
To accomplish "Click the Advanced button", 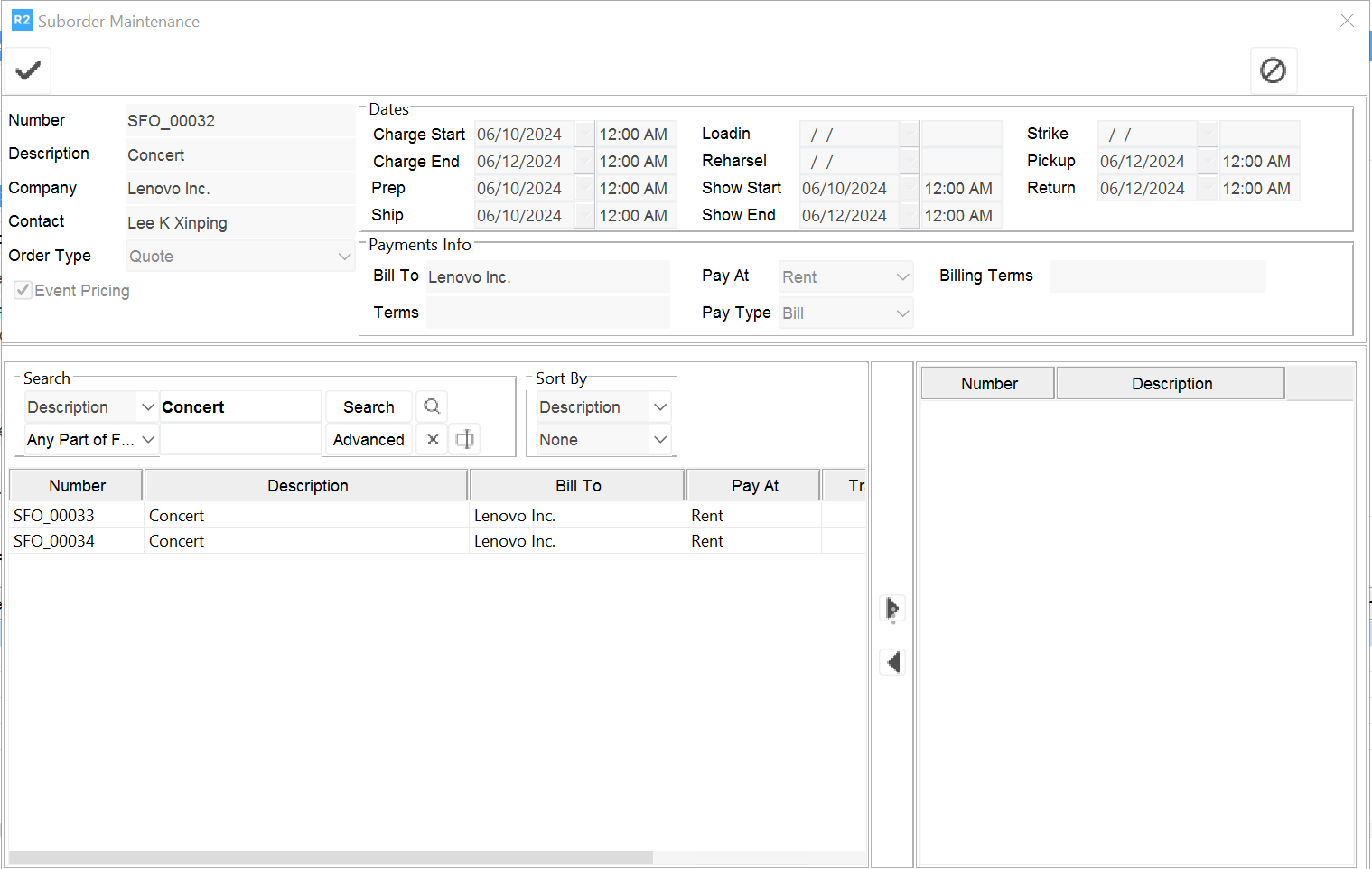I will 369,440.
